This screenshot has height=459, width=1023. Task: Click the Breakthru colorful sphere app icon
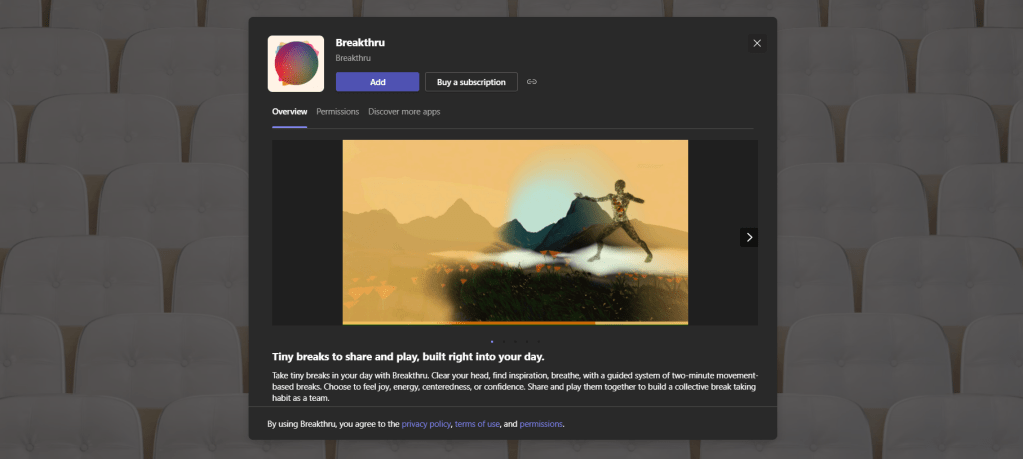(296, 63)
